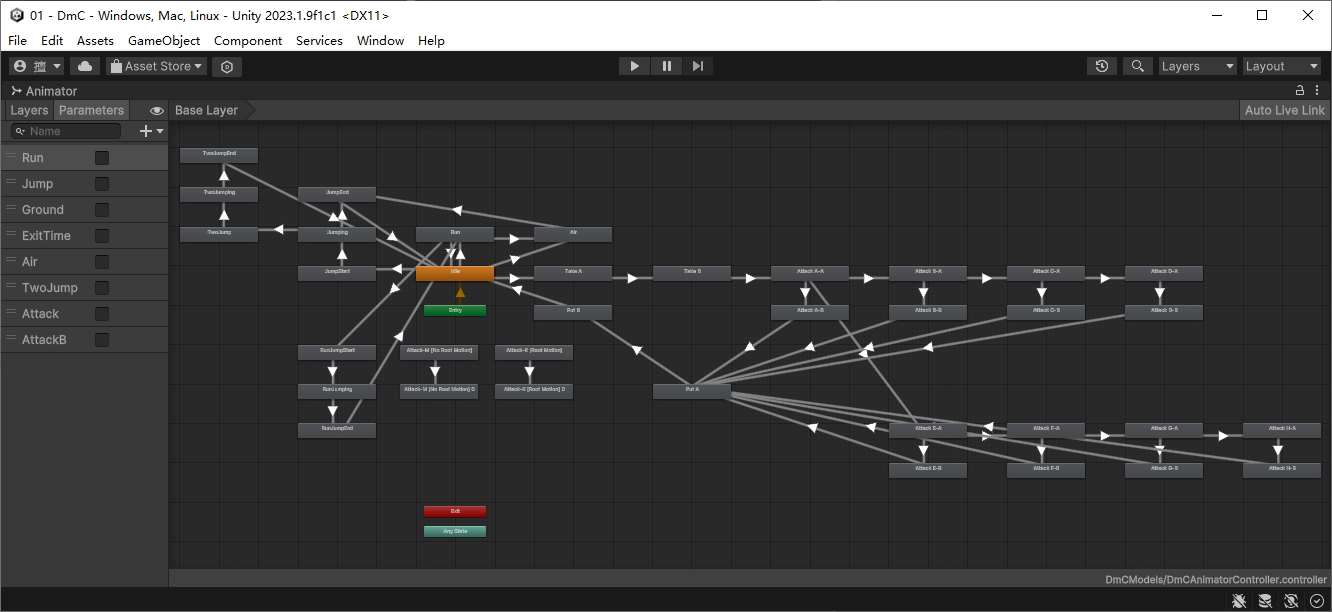Check the AttackB parameter checkbox
Viewport: 1332px width, 612px height.
click(x=102, y=340)
